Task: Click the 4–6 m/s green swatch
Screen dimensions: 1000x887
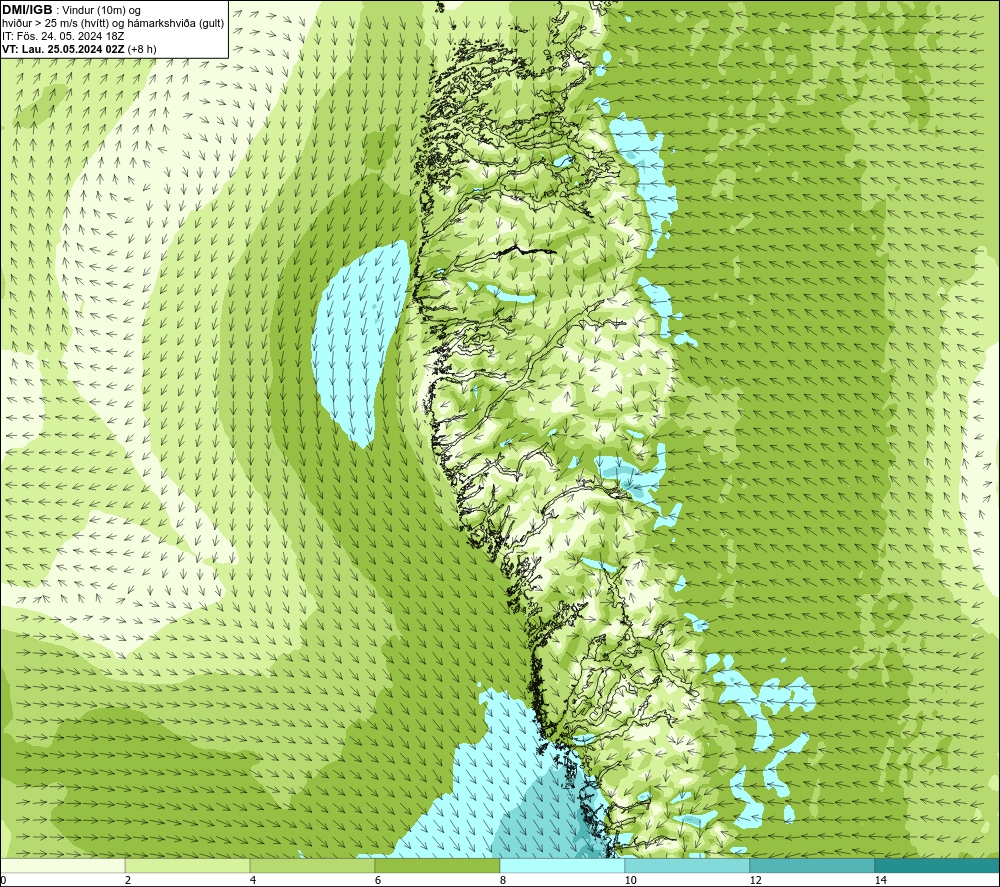Action: [x=312, y=865]
